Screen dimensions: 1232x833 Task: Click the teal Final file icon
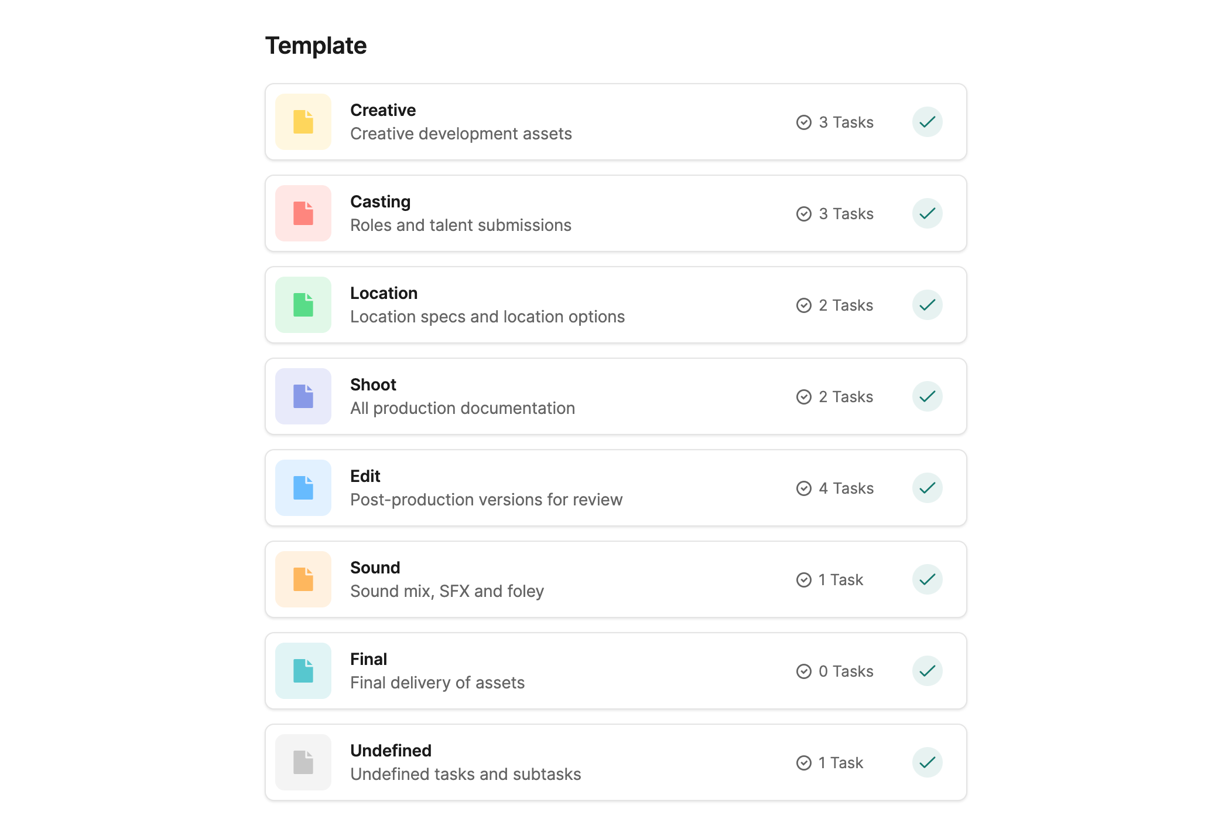[303, 671]
